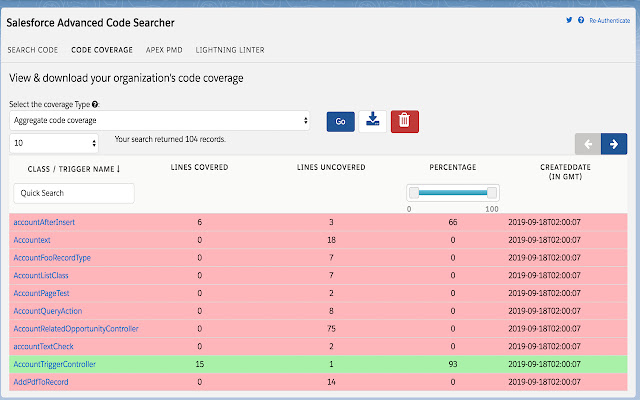Viewport: 640px width, 400px height.
Task: Click the red trash delete icon
Action: click(404, 121)
